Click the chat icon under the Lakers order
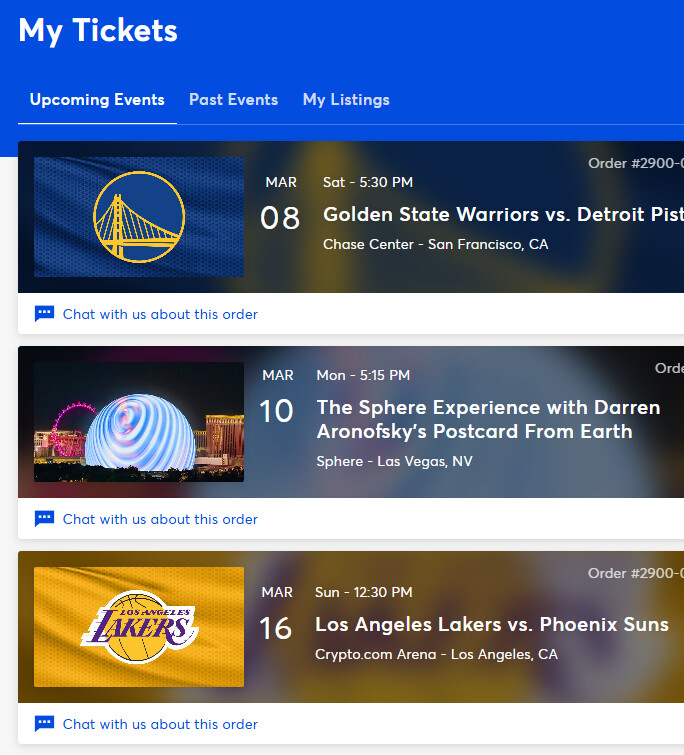This screenshot has width=684, height=755. coord(44,724)
